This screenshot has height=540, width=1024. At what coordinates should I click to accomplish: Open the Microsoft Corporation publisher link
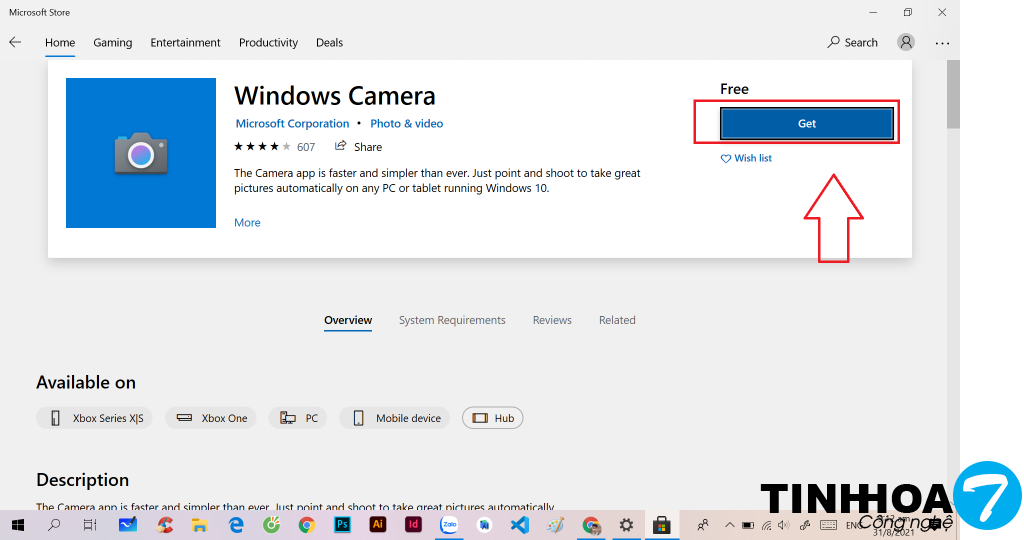292,124
